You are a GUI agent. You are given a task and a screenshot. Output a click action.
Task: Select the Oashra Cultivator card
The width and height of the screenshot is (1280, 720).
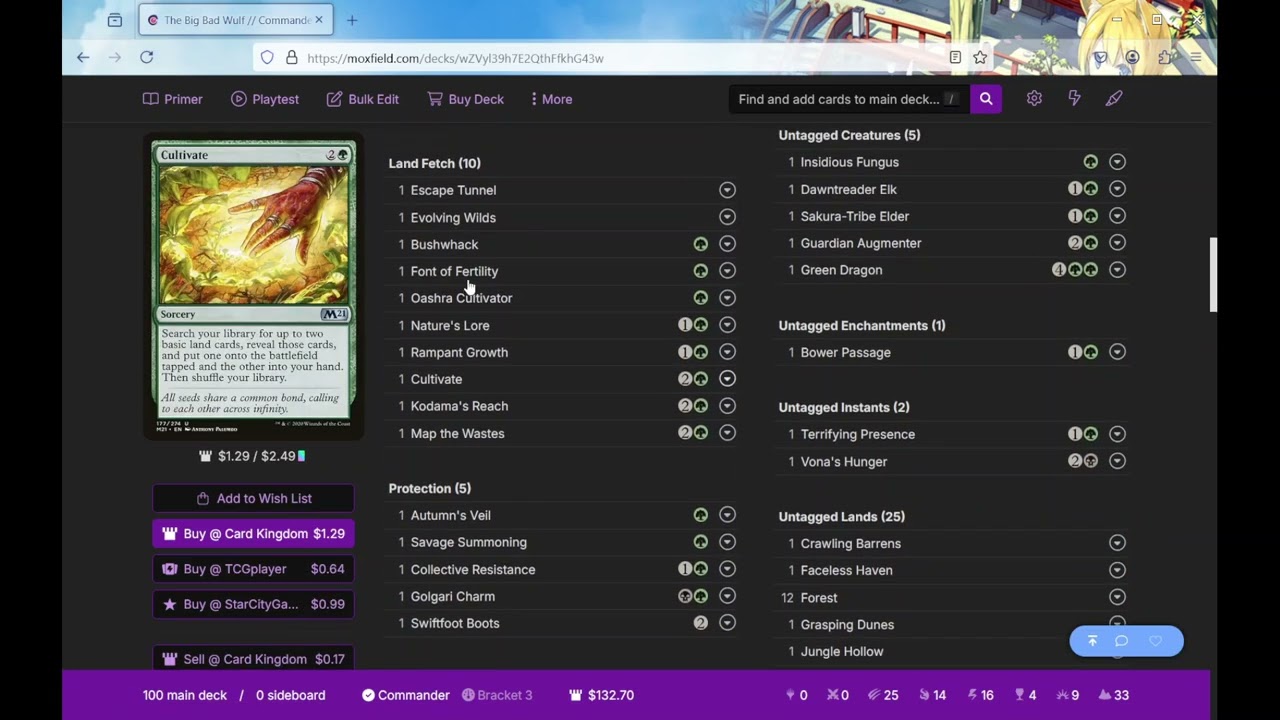(x=461, y=298)
